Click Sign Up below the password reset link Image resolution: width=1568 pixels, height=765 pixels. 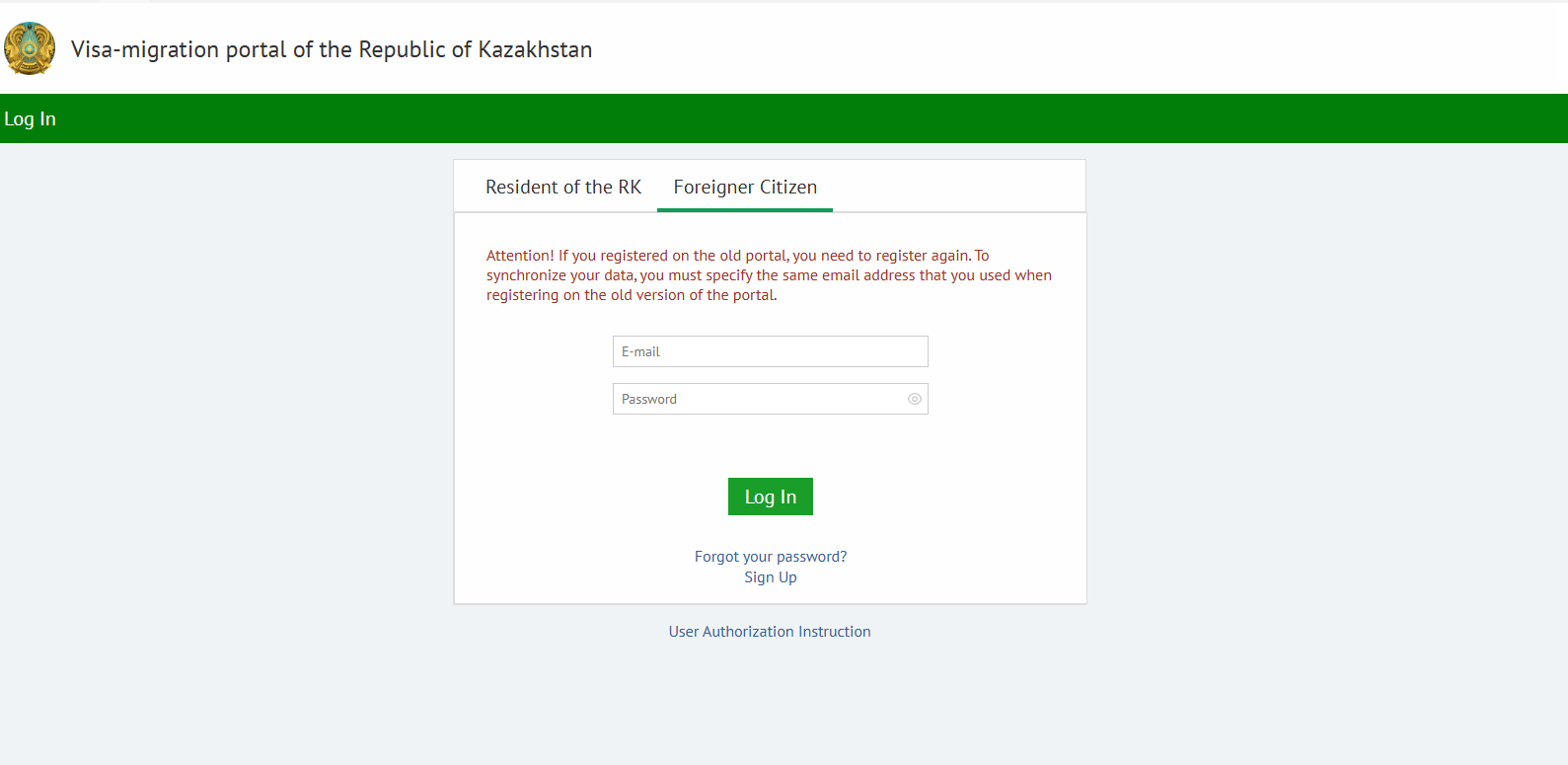[770, 576]
